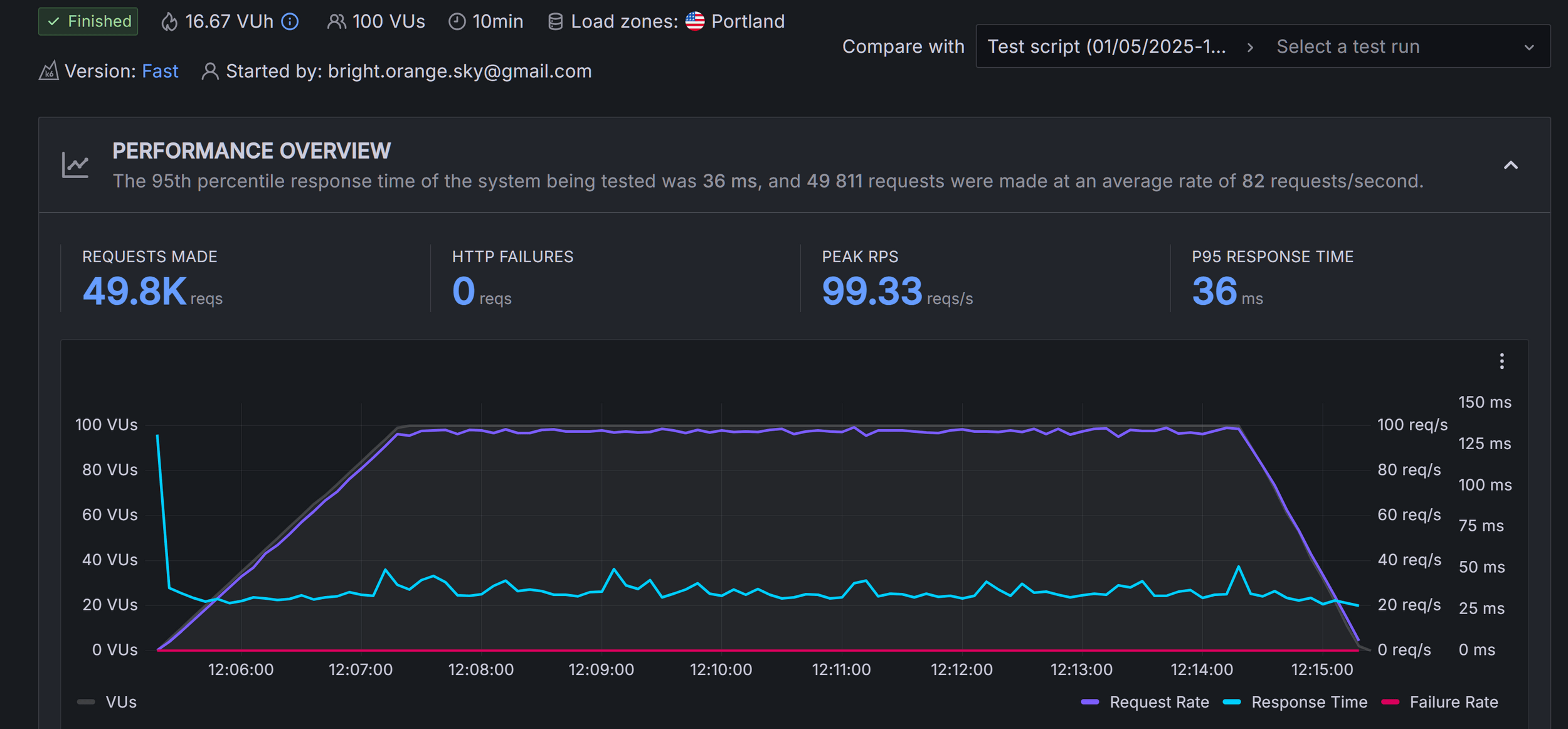
Task: Open the chart three-dot options menu
Action: pos(1502,361)
